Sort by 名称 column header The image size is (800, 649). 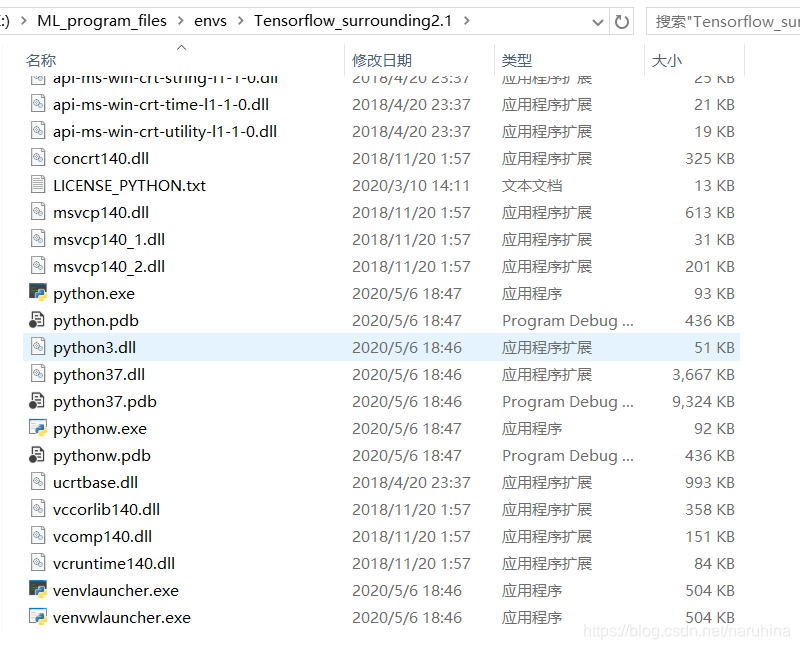pos(41,60)
